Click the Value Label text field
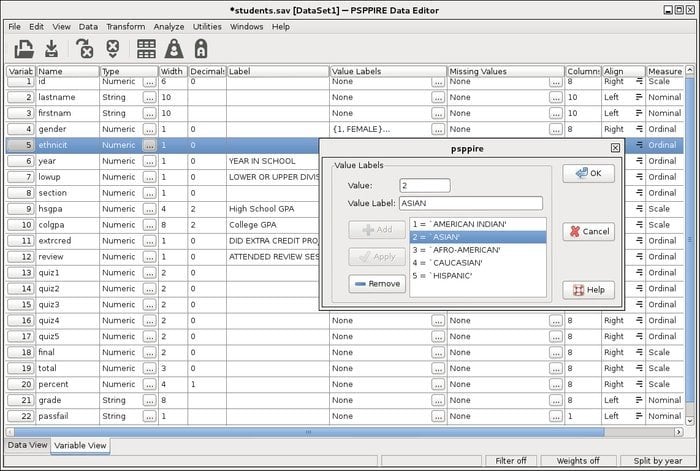Image resolution: width=700 pixels, height=471 pixels. pyautogui.click(x=471, y=203)
